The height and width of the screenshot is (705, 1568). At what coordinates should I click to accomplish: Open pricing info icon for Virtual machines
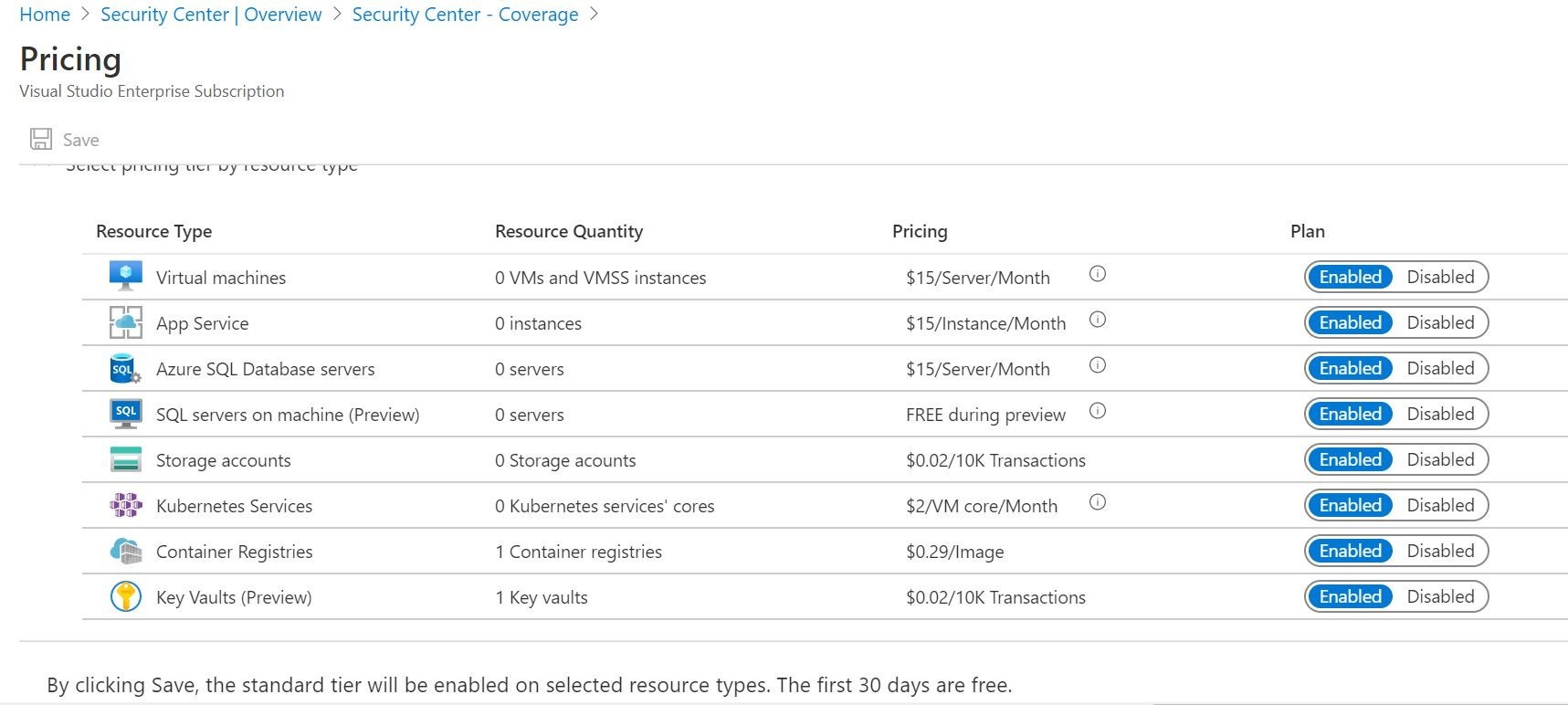pyautogui.click(x=1098, y=274)
